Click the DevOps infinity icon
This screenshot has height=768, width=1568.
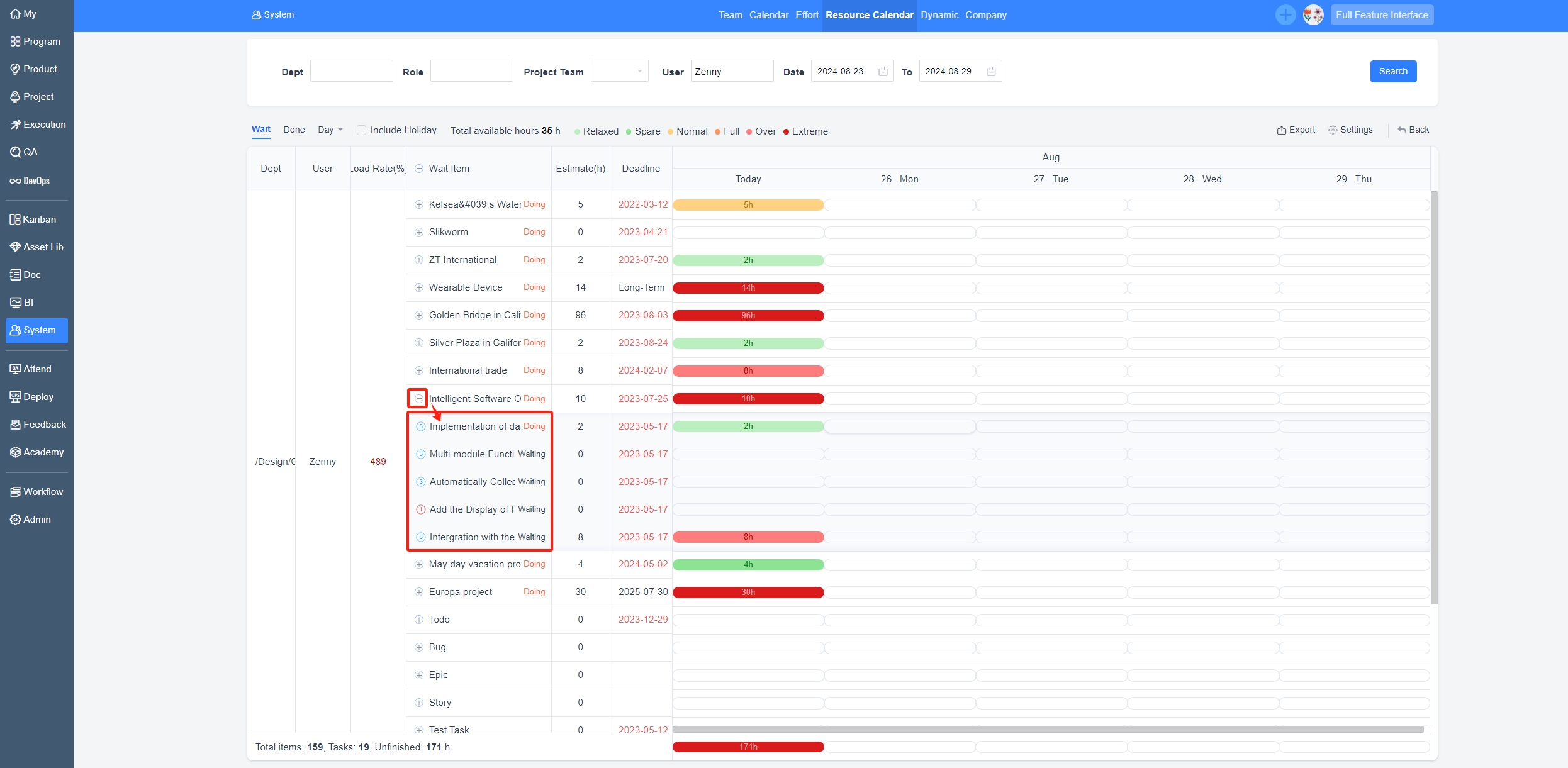pos(16,181)
